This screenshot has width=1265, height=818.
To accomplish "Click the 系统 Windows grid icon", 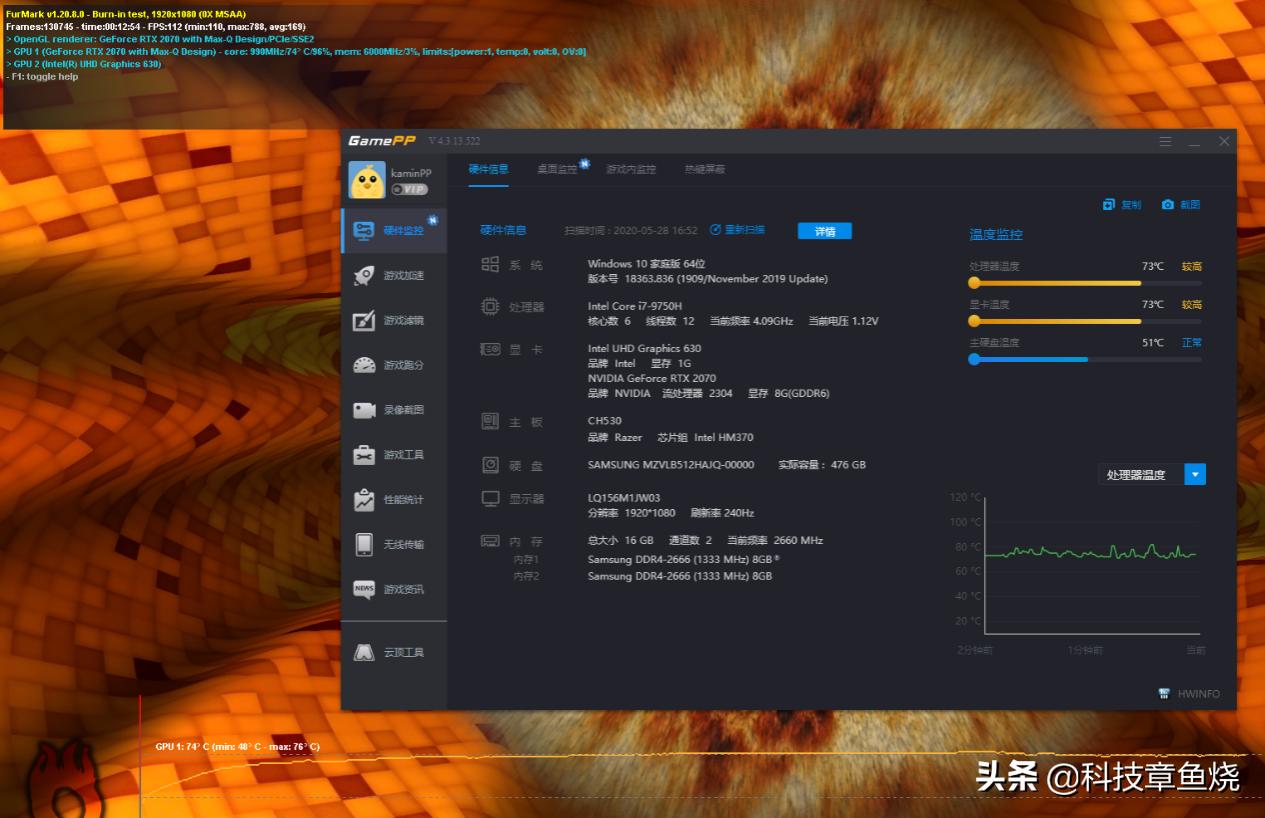I will coord(490,264).
